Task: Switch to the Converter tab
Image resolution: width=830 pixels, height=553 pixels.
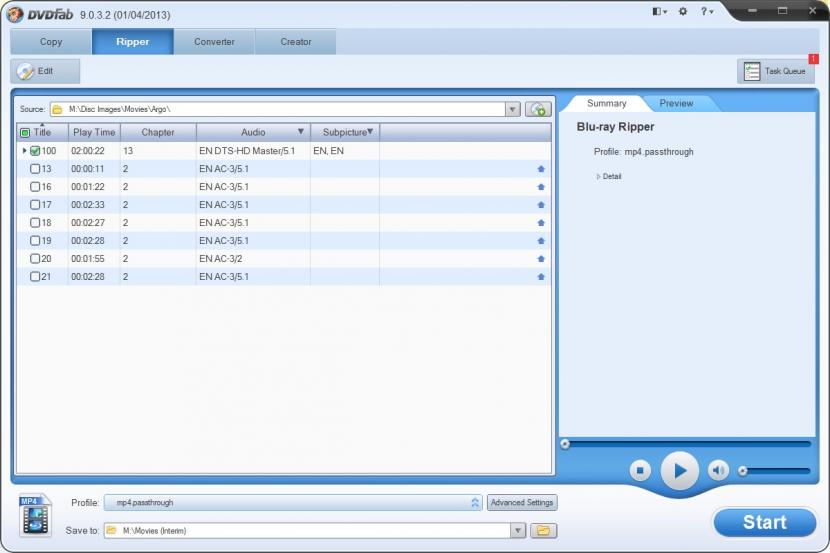Action: [x=214, y=42]
